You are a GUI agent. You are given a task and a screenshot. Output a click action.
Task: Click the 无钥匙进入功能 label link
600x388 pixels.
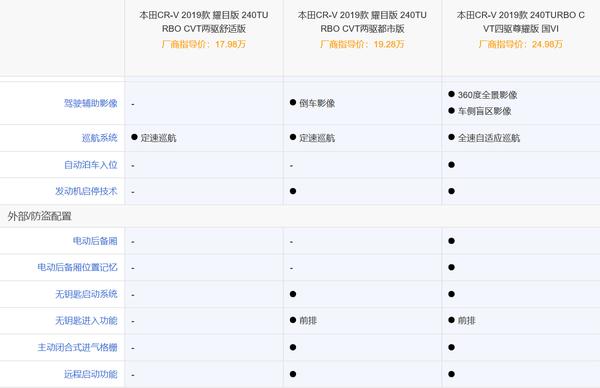(86, 321)
